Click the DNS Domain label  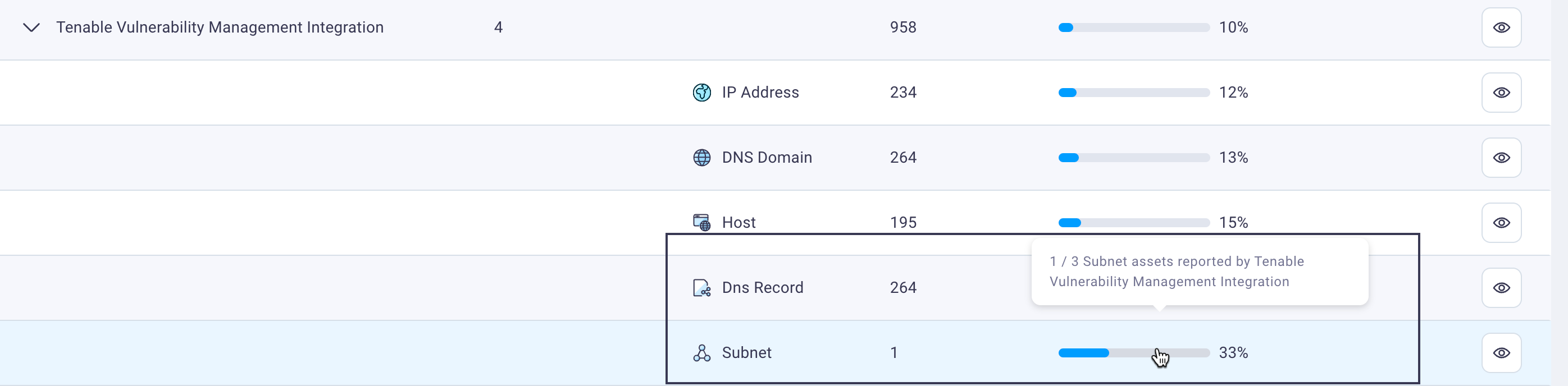pyautogui.click(x=767, y=158)
